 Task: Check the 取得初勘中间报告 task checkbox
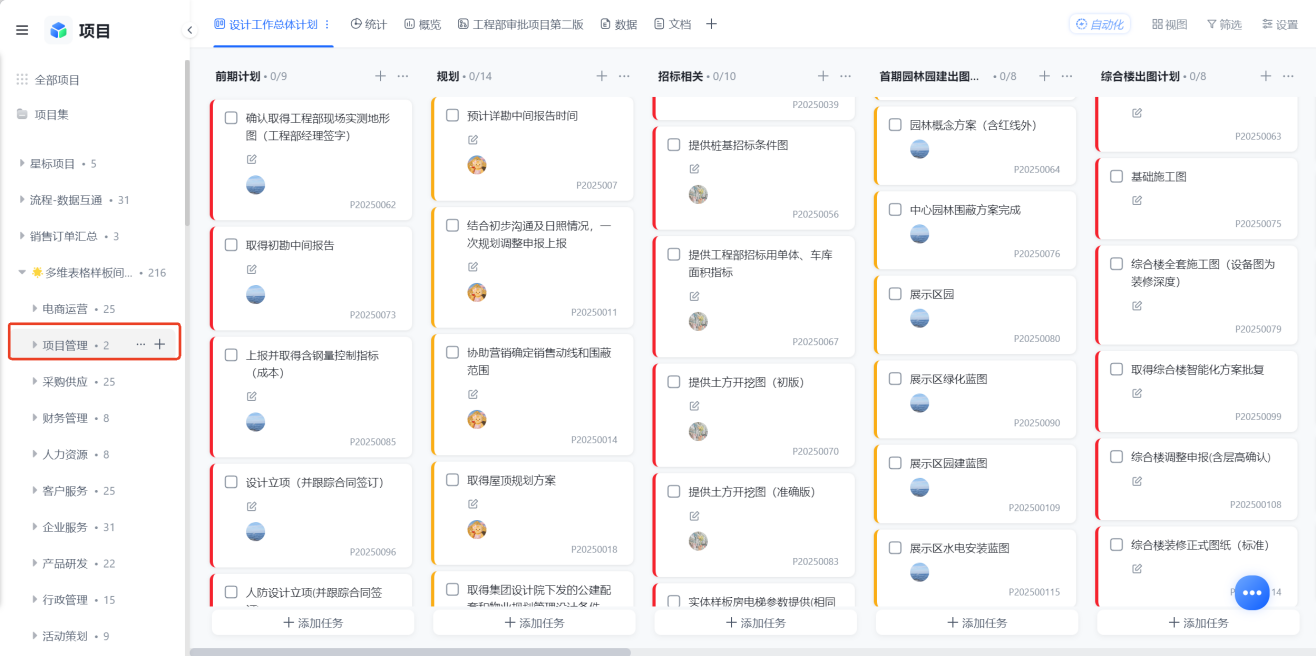point(231,245)
